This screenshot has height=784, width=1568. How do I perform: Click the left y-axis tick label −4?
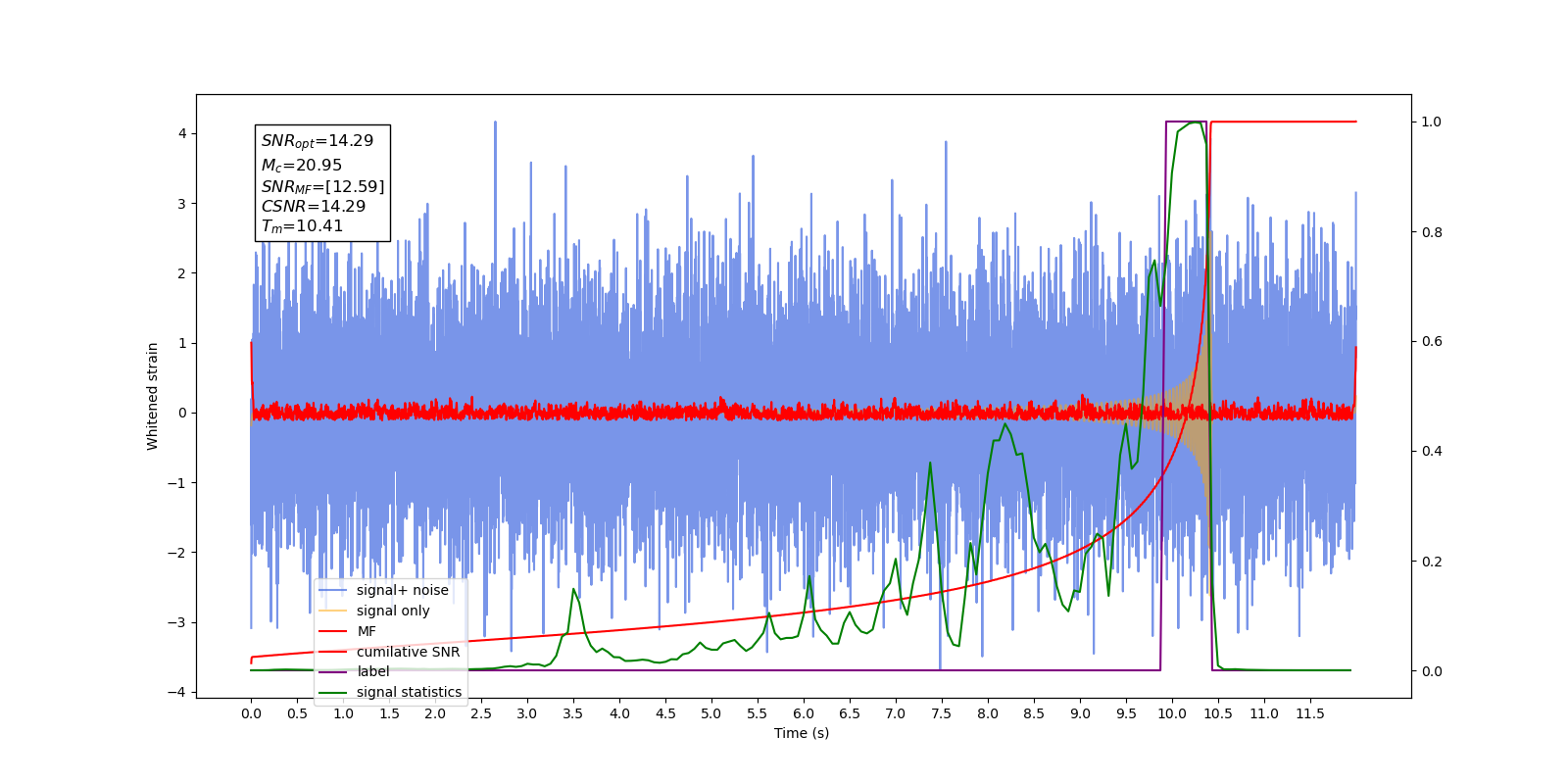coord(176,692)
